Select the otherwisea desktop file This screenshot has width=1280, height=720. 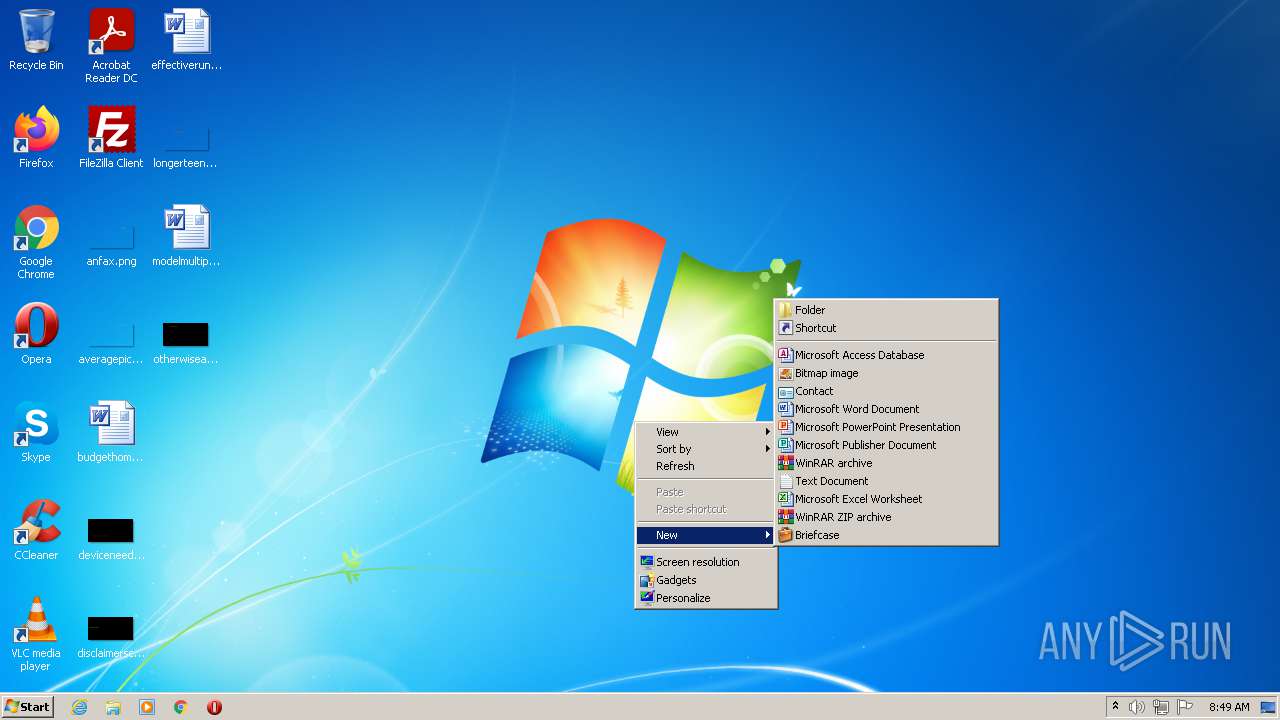187,344
